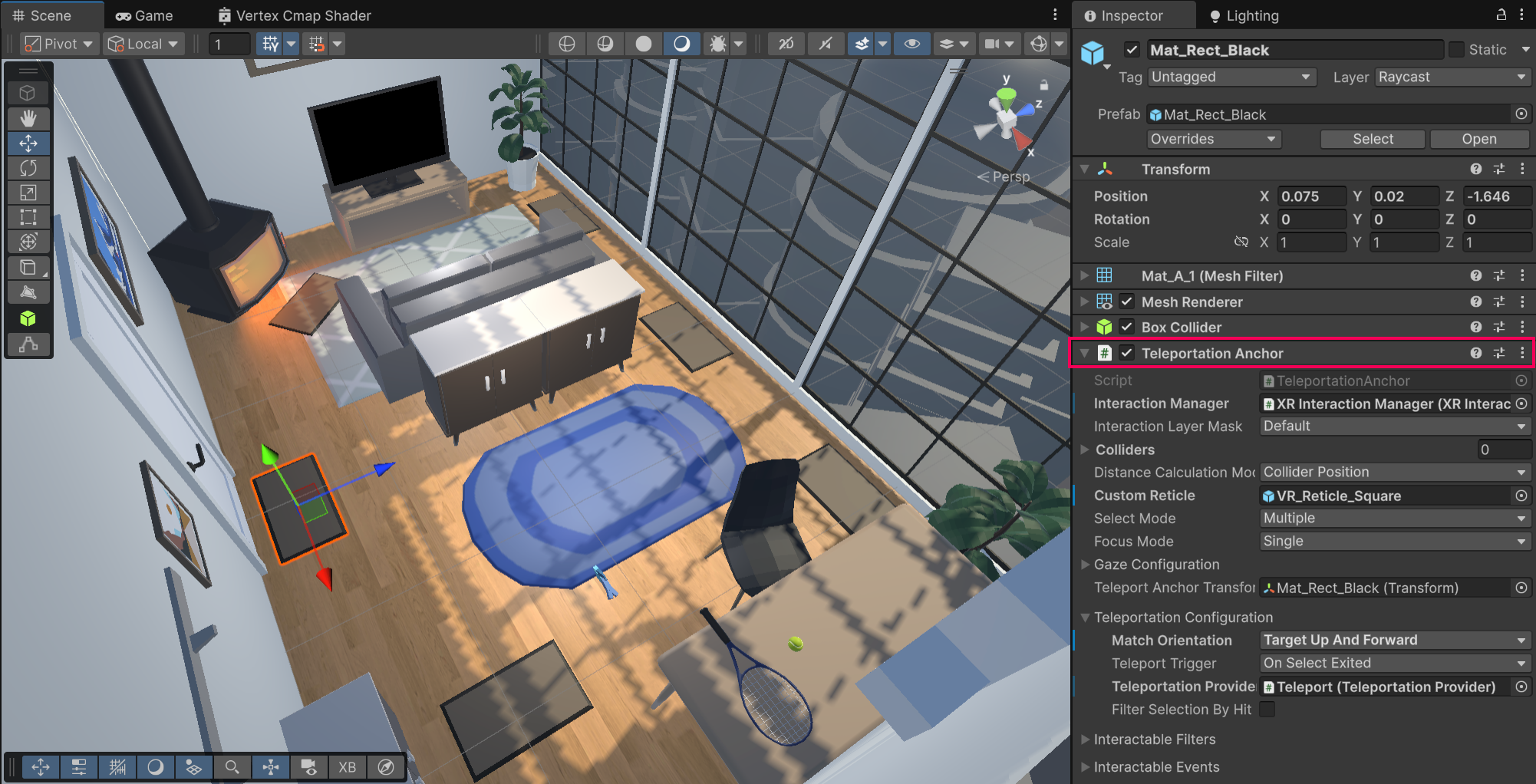Select the Rotate tool in scene toolbar
The image size is (1536, 784).
pyautogui.click(x=28, y=168)
